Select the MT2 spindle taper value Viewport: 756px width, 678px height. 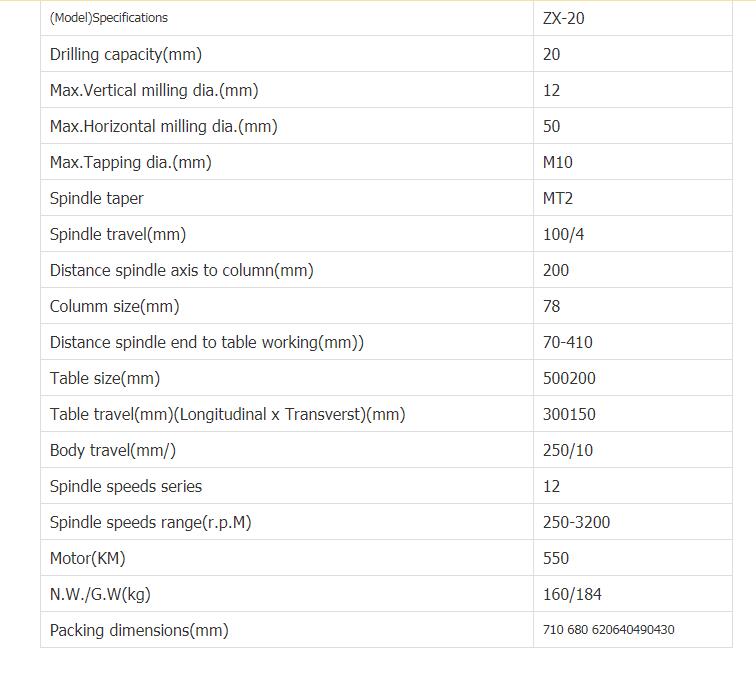click(557, 198)
